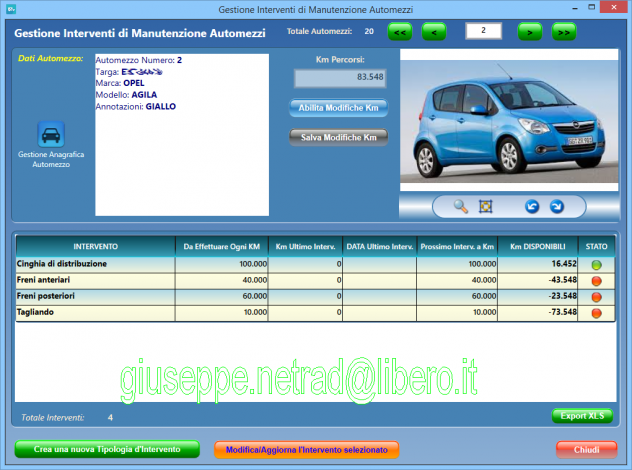Click Da Effettuare Ogni KM column header
632x470 pixels.
click(222, 246)
